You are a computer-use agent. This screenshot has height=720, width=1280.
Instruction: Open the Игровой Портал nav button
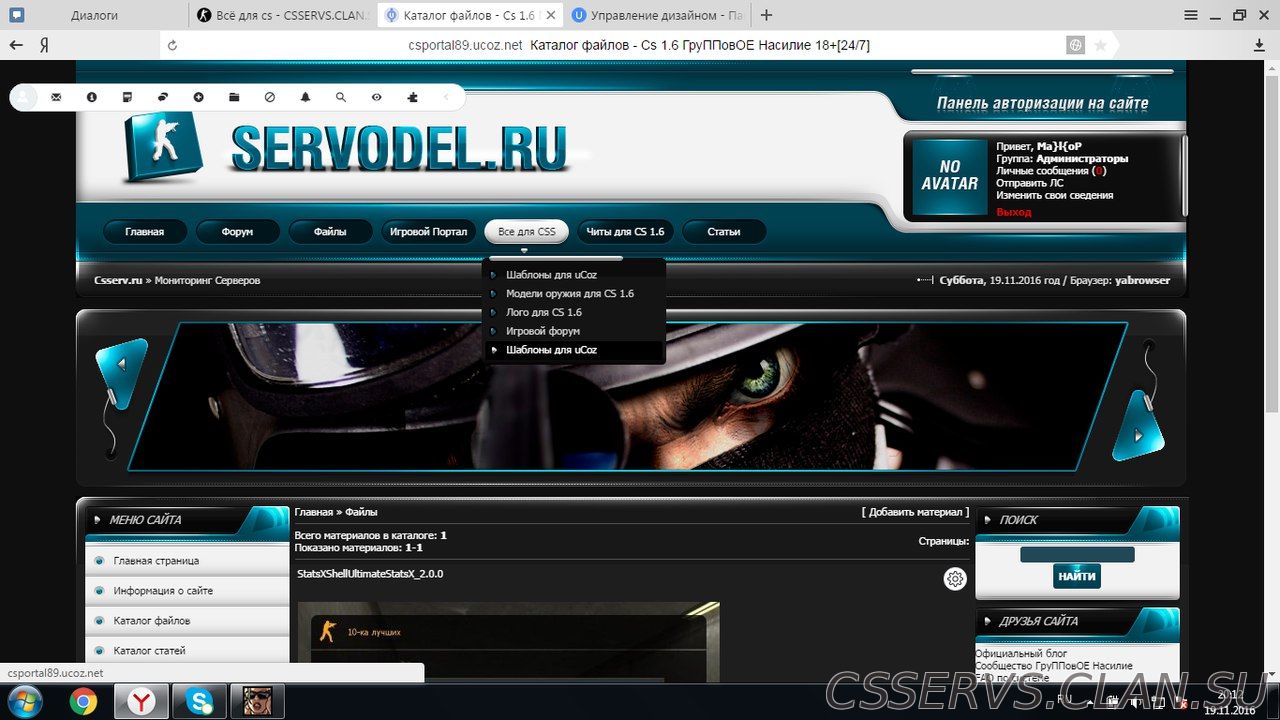coord(428,232)
